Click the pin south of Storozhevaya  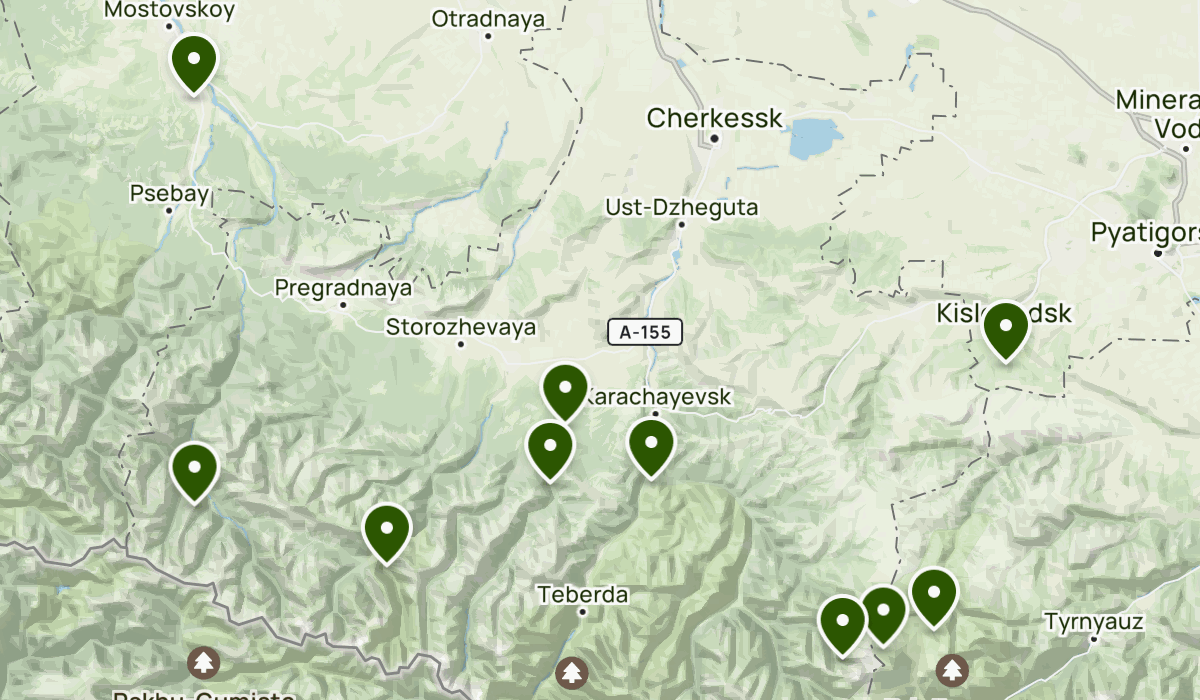coord(387,532)
